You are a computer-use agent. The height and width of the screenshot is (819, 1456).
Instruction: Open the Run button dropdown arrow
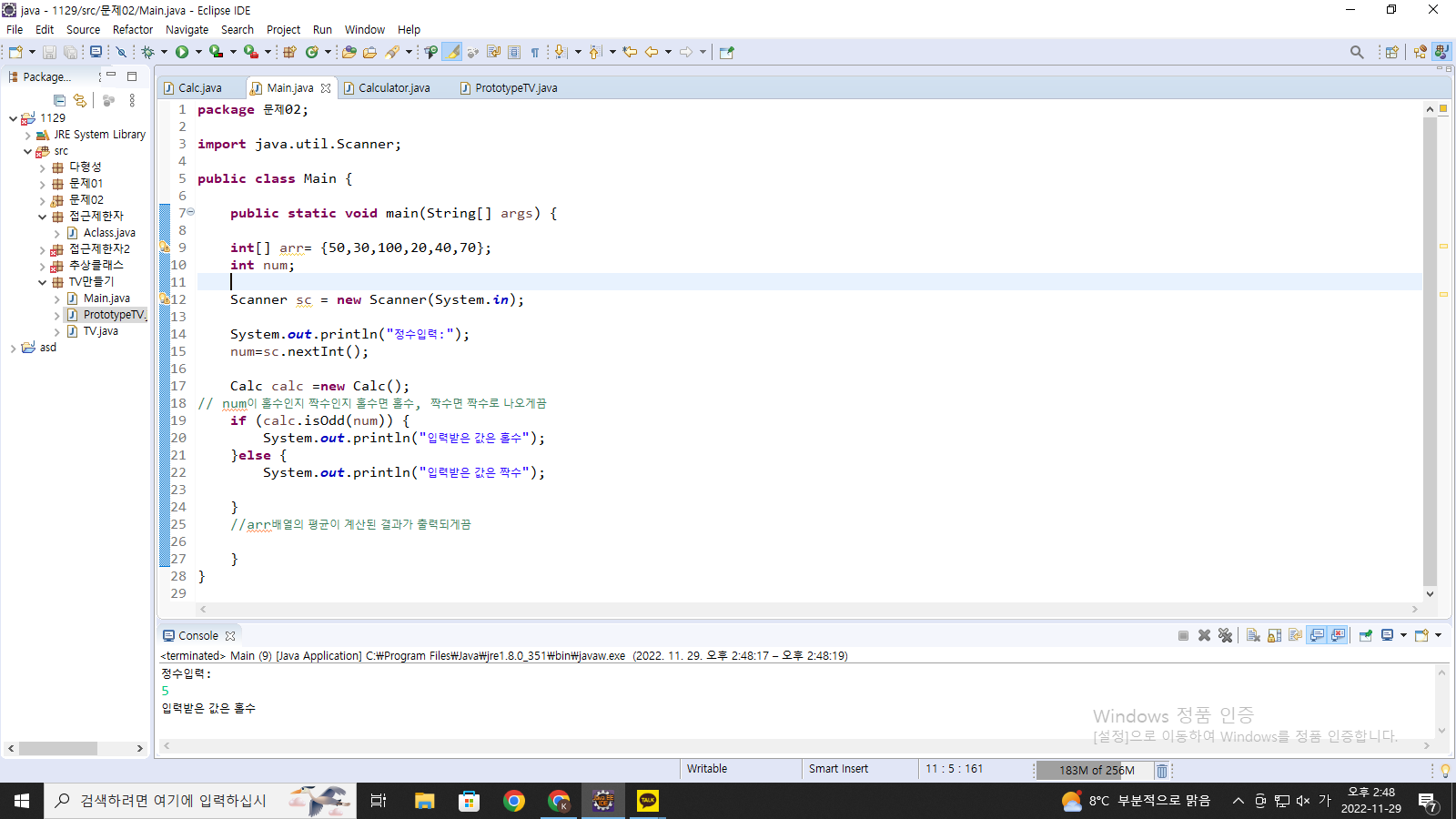(x=198, y=52)
